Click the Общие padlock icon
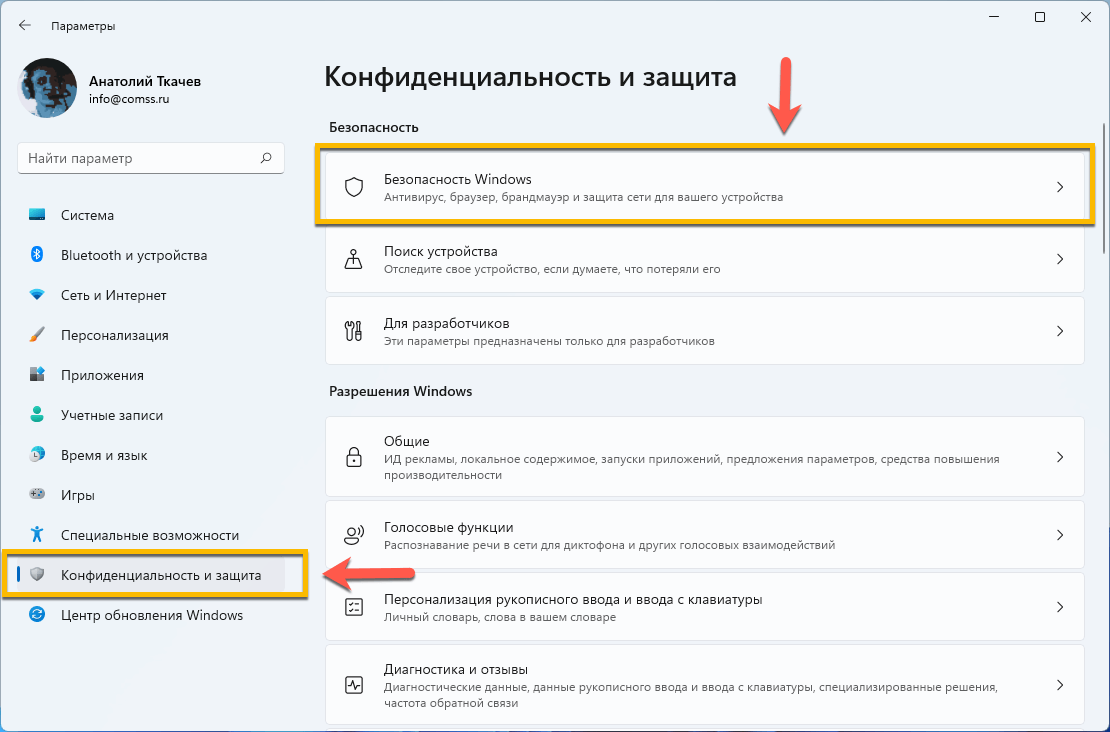 tap(353, 457)
